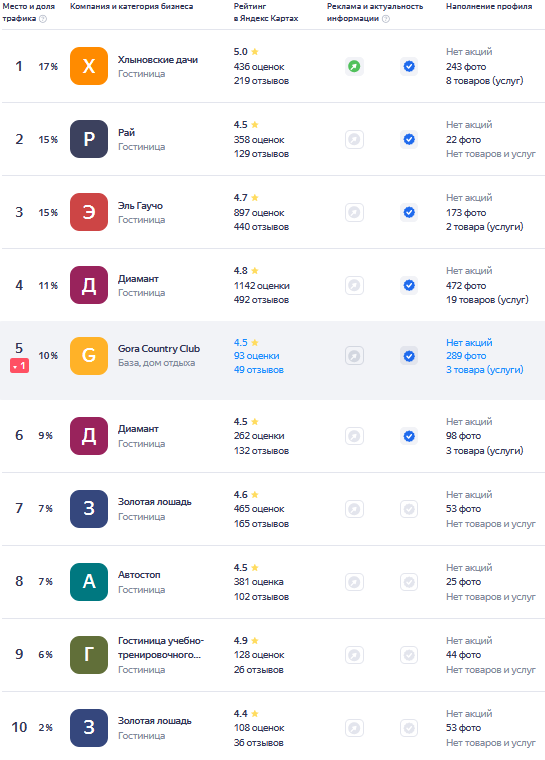545x760 pixels.
Task: Click the teal А logo of Автостоп
Action: (x=89, y=582)
